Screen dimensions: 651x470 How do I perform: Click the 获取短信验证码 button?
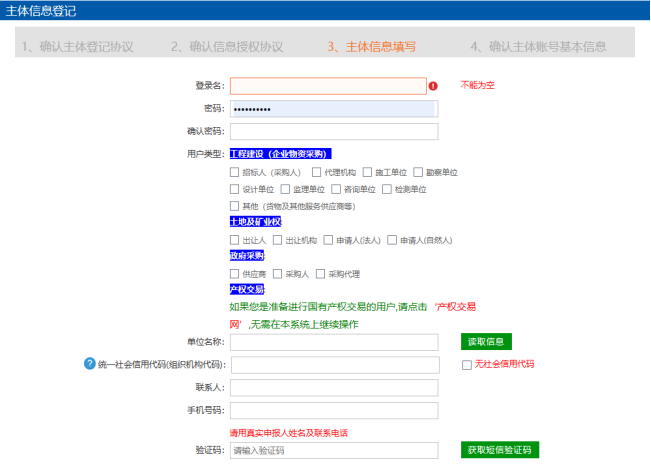click(x=500, y=450)
